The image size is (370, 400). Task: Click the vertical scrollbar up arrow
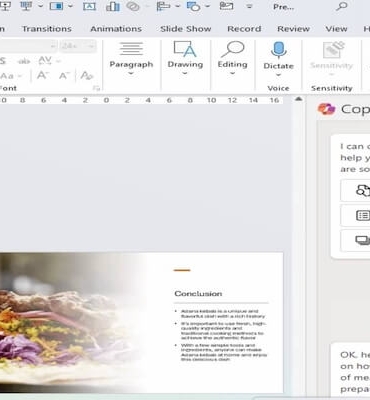299,99
